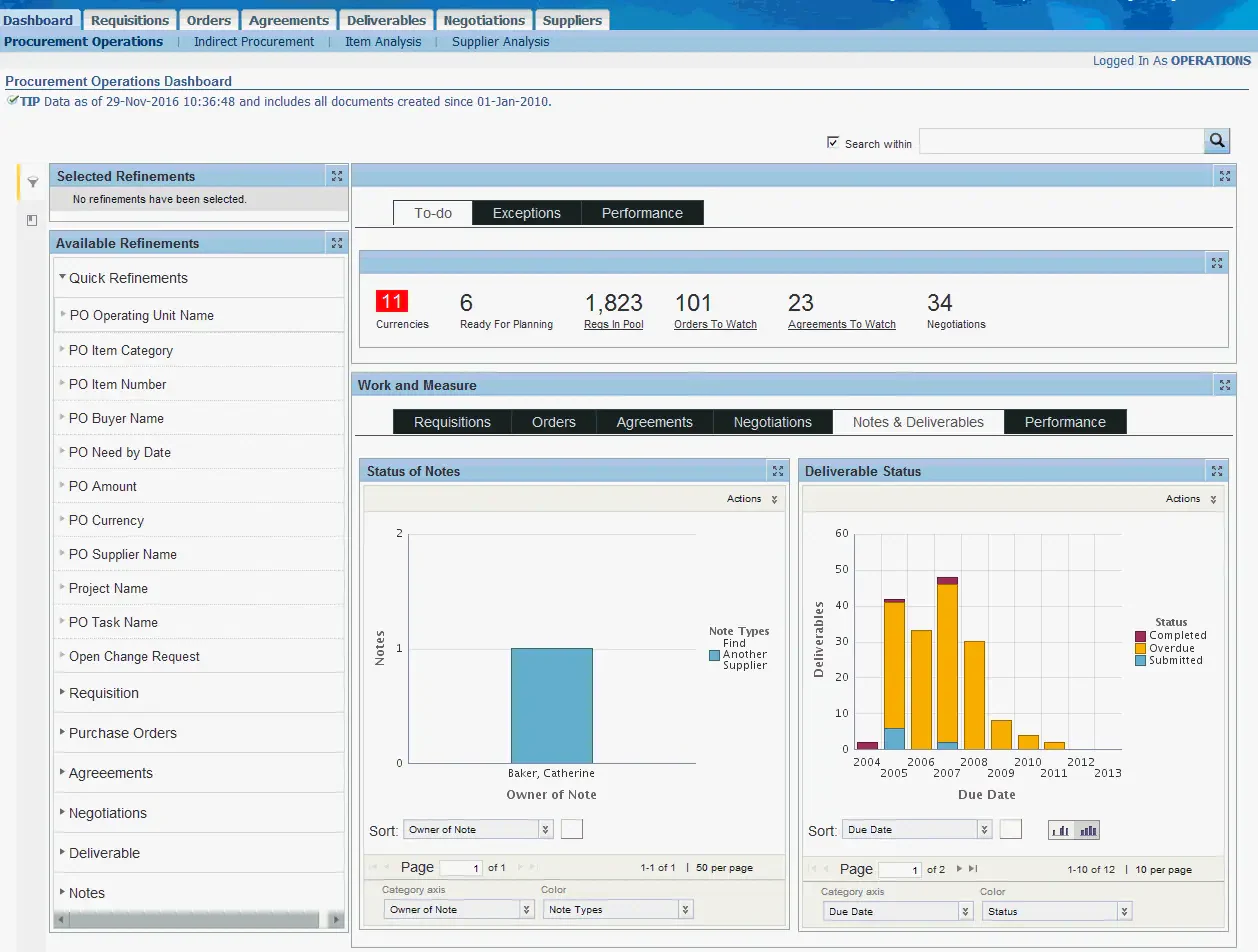Maximize the Selected Refinements panel
The image size is (1258, 952).
point(337,176)
